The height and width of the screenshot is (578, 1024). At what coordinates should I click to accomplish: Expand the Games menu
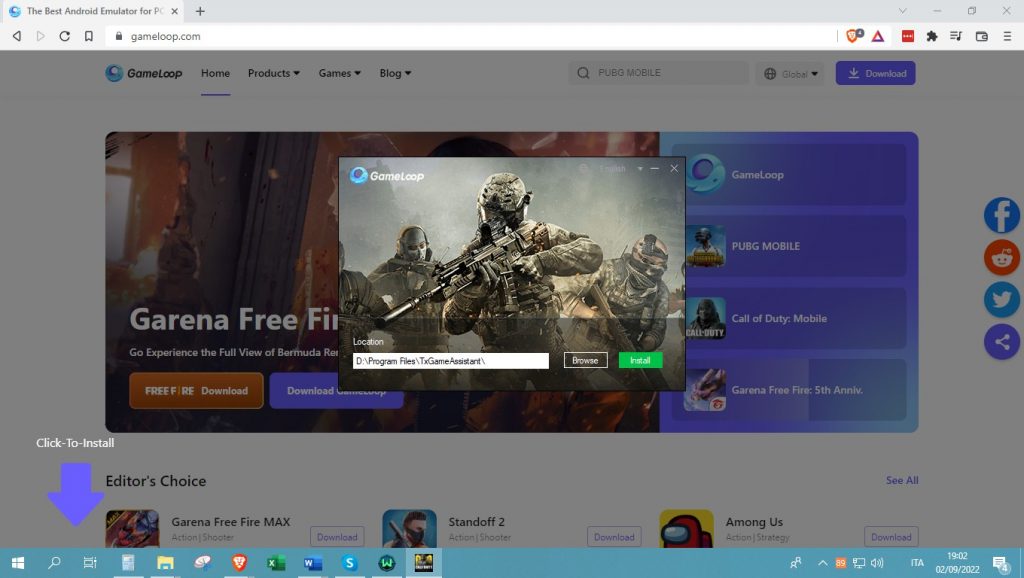coord(339,73)
